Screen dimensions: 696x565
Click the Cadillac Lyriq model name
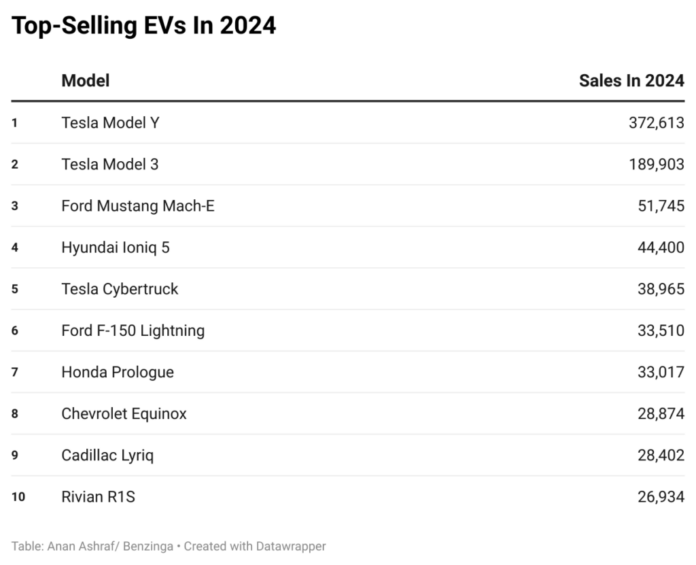pos(108,455)
